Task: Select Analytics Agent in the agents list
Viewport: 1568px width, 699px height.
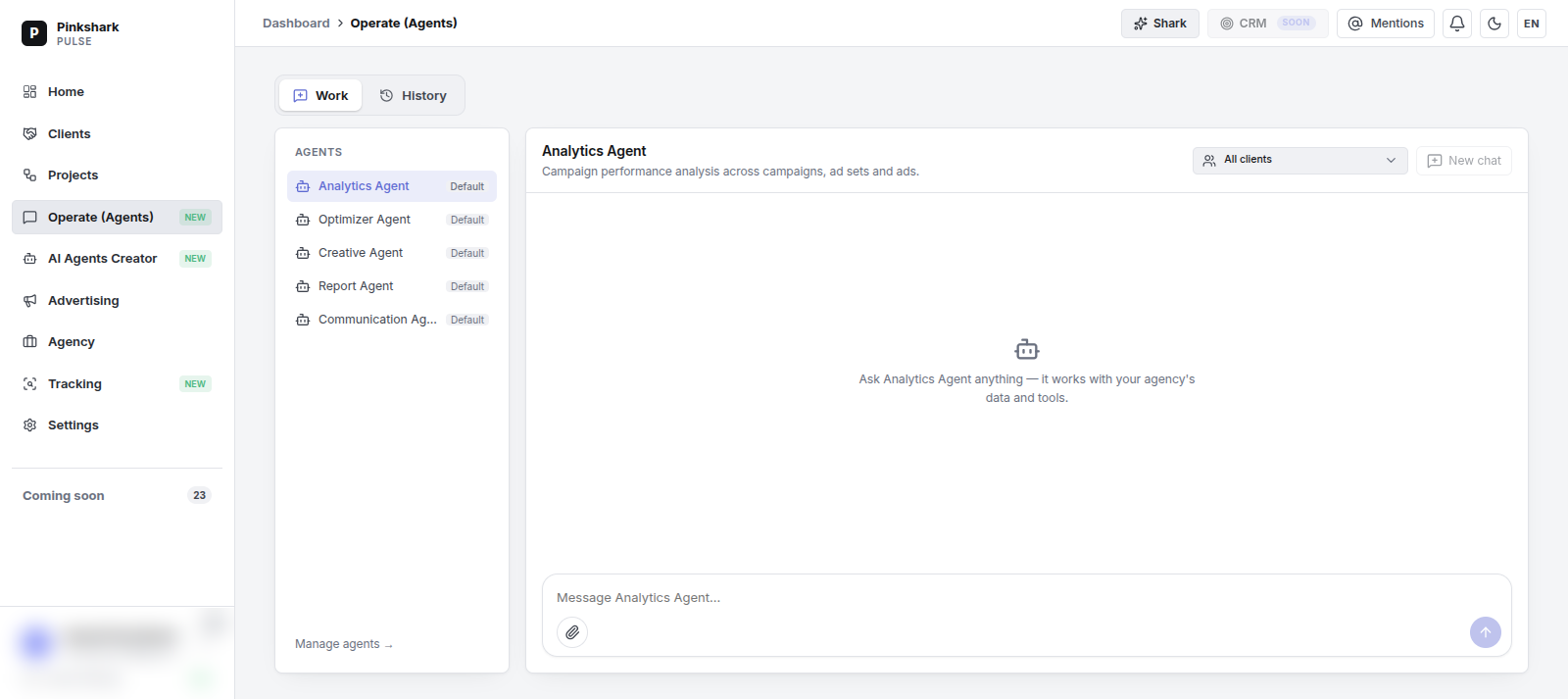Action: click(392, 186)
